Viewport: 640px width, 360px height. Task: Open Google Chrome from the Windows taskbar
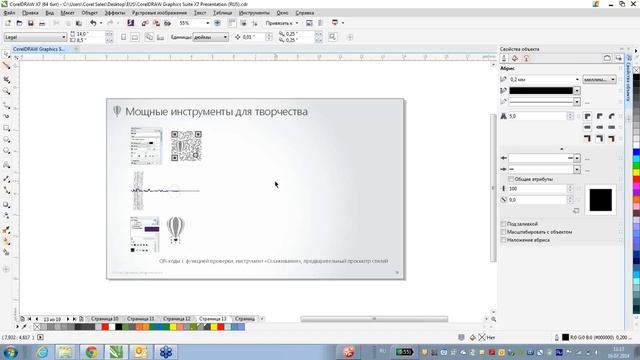pos(91,352)
